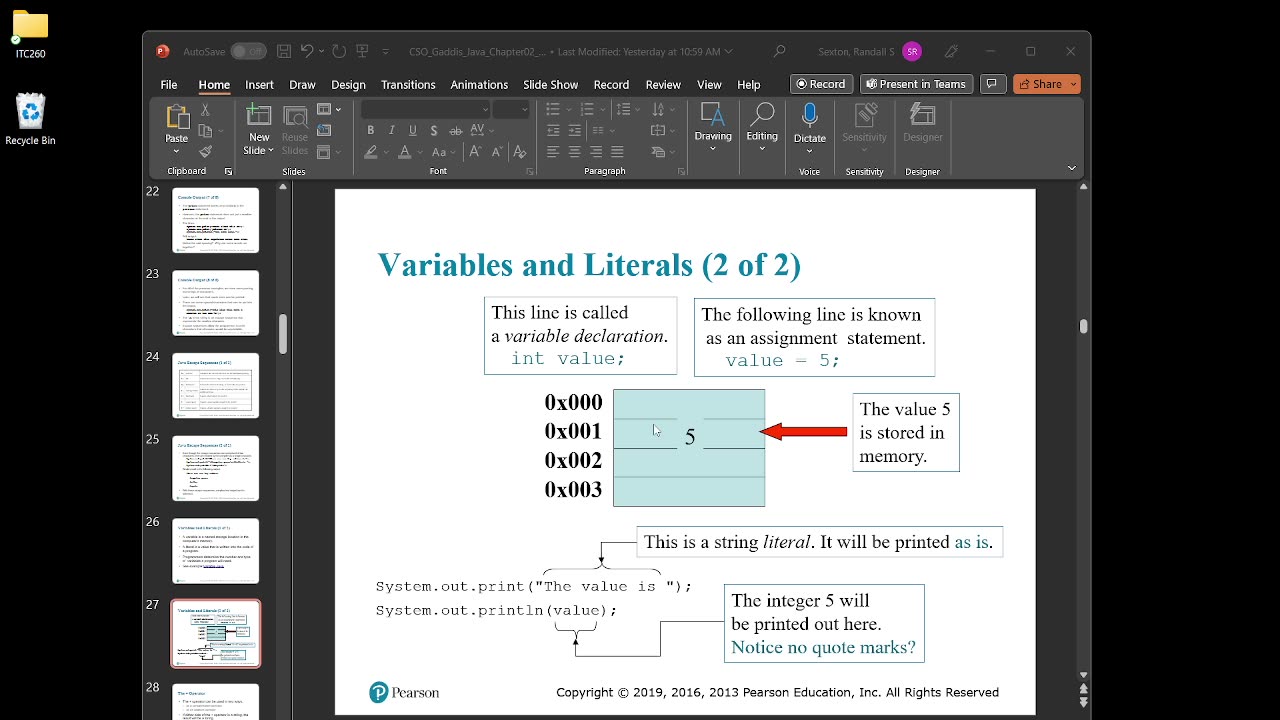Select the Recycle Bin desktop icon
1280x720 pixels.
coord(30,120)
